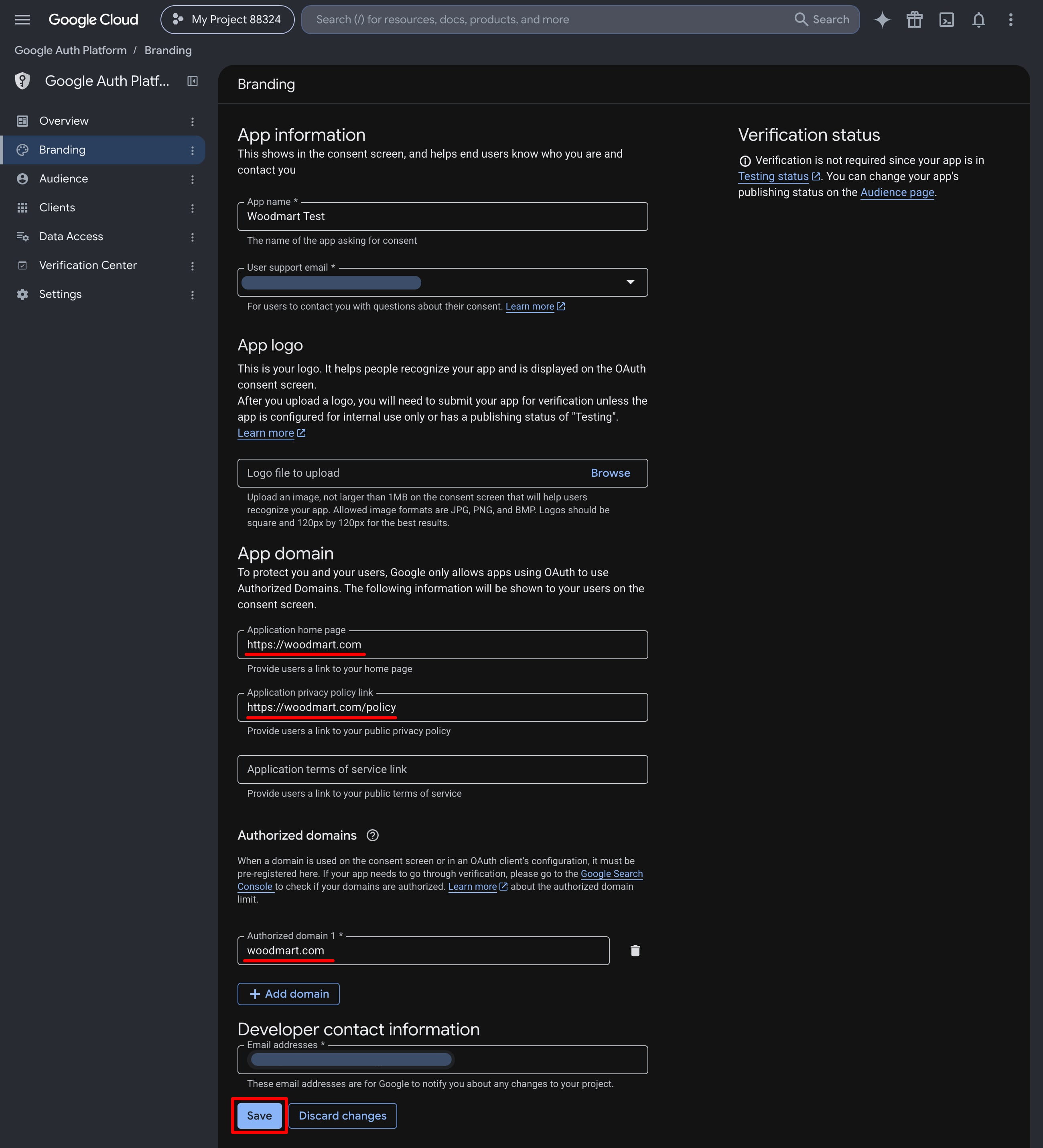Open notifications bell icon
This screenshot has width=1043, height=1148.
pyautogui.click(x=979, y=19)
